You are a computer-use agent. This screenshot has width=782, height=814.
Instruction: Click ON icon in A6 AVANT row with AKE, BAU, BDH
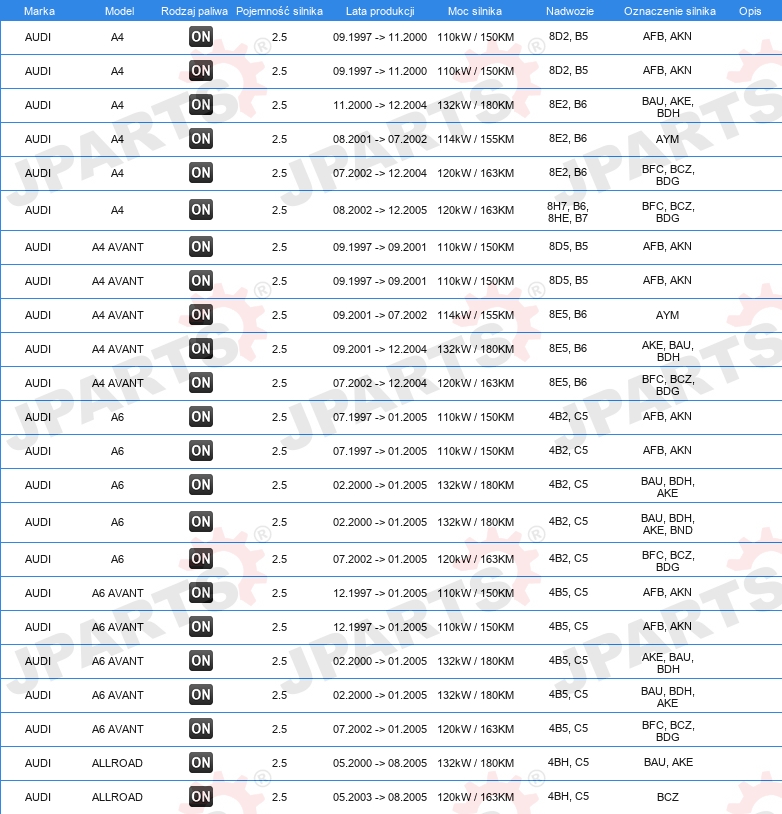201,661
